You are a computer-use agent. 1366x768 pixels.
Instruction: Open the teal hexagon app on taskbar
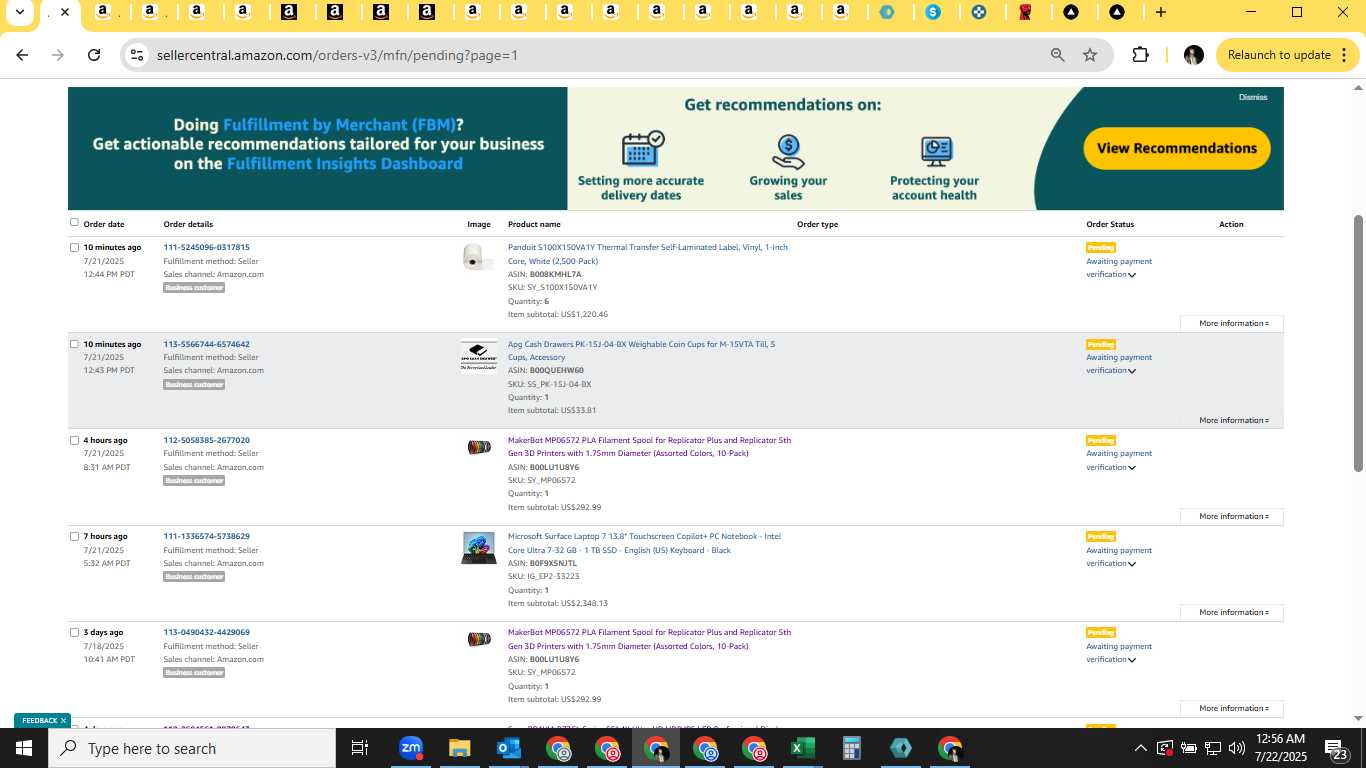(x=900, y=748)
